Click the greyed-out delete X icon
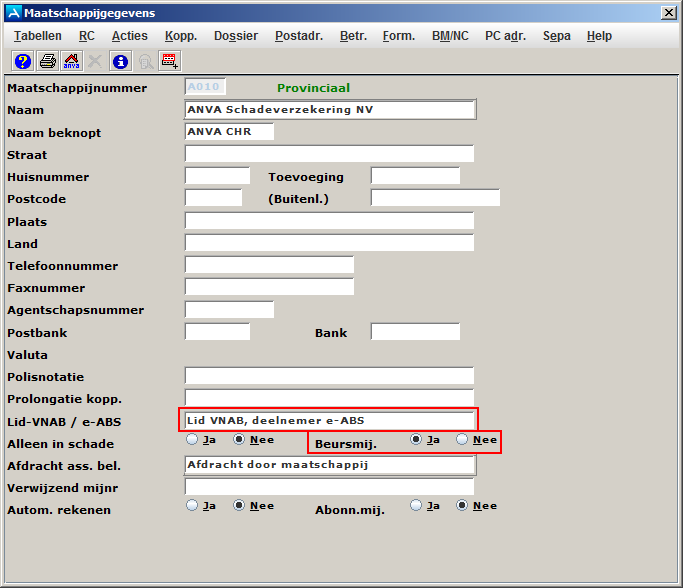This screenshot has width=683, height=588. pyautogui.click(x=96, y=61)
